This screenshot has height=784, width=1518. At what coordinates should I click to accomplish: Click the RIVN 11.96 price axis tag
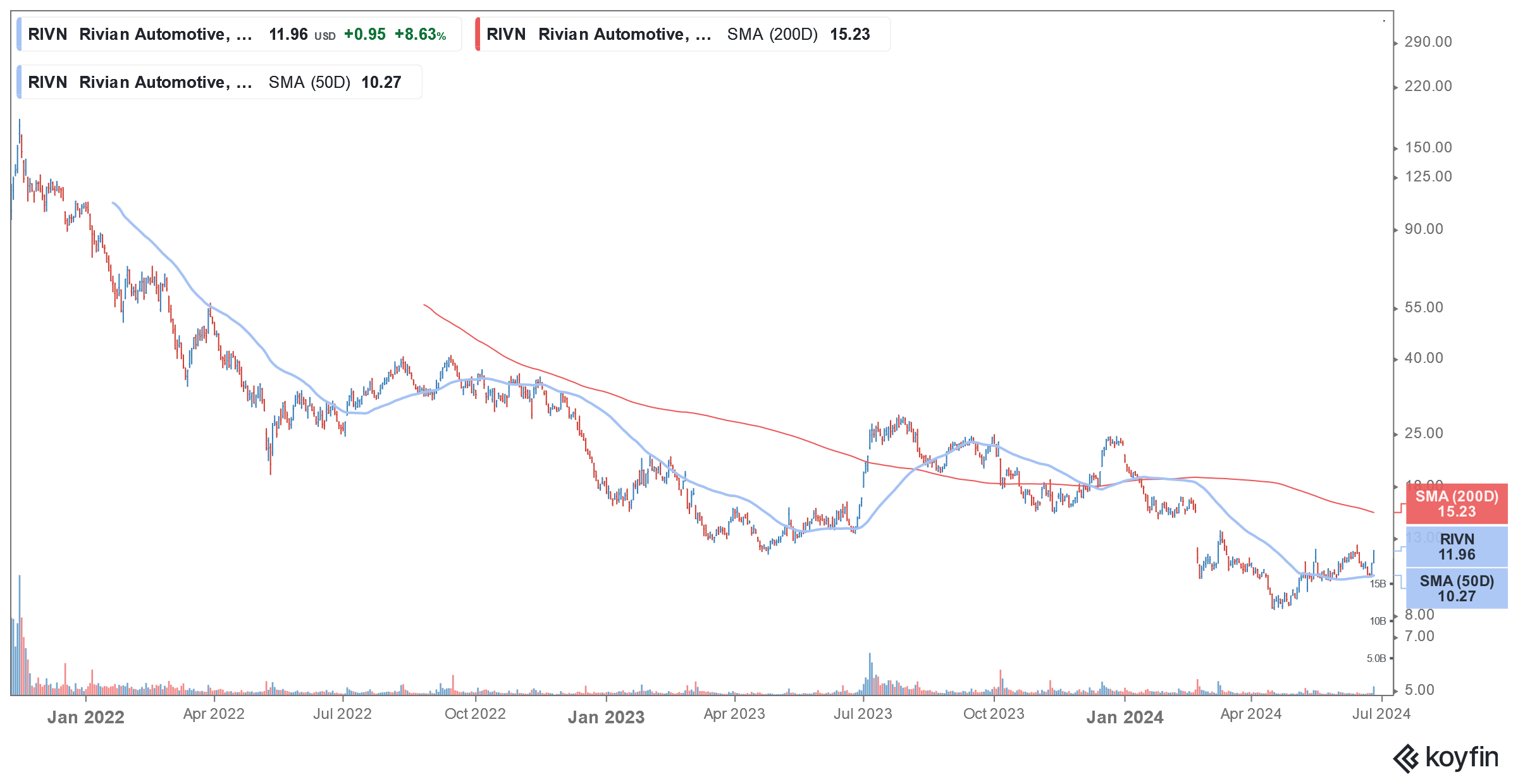(1457, 547)
